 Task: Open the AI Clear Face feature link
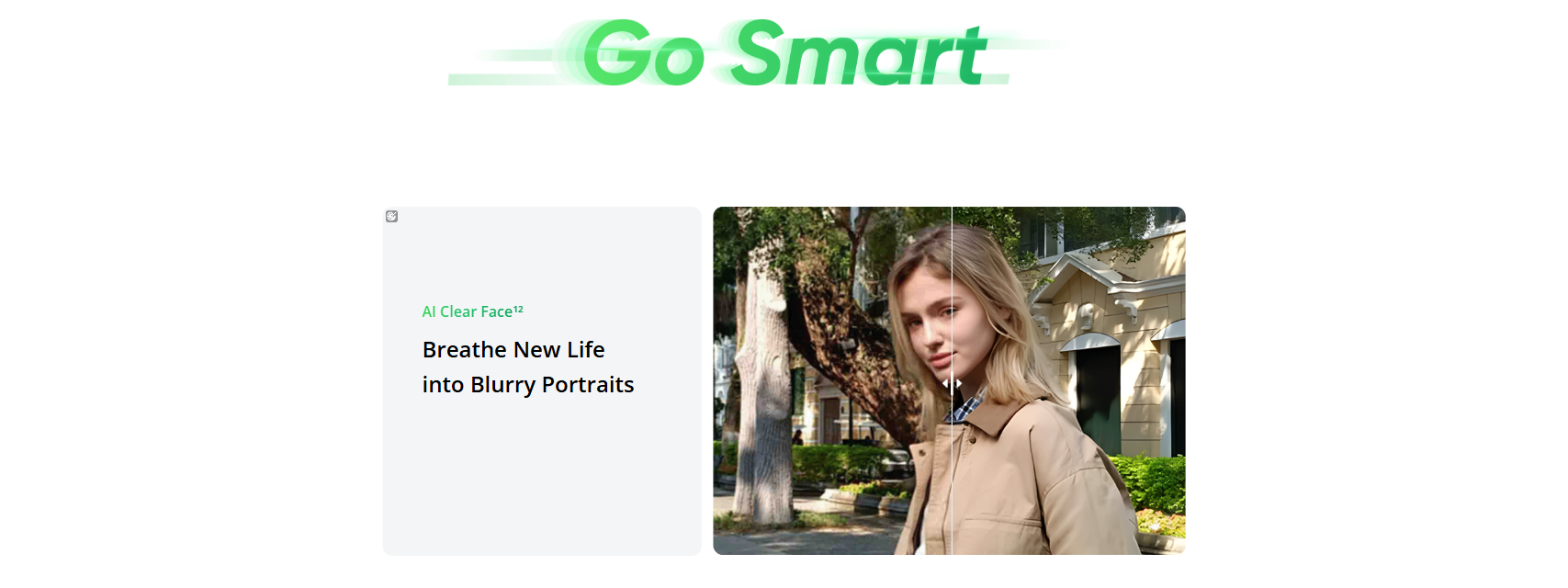[x=467, y=311]
